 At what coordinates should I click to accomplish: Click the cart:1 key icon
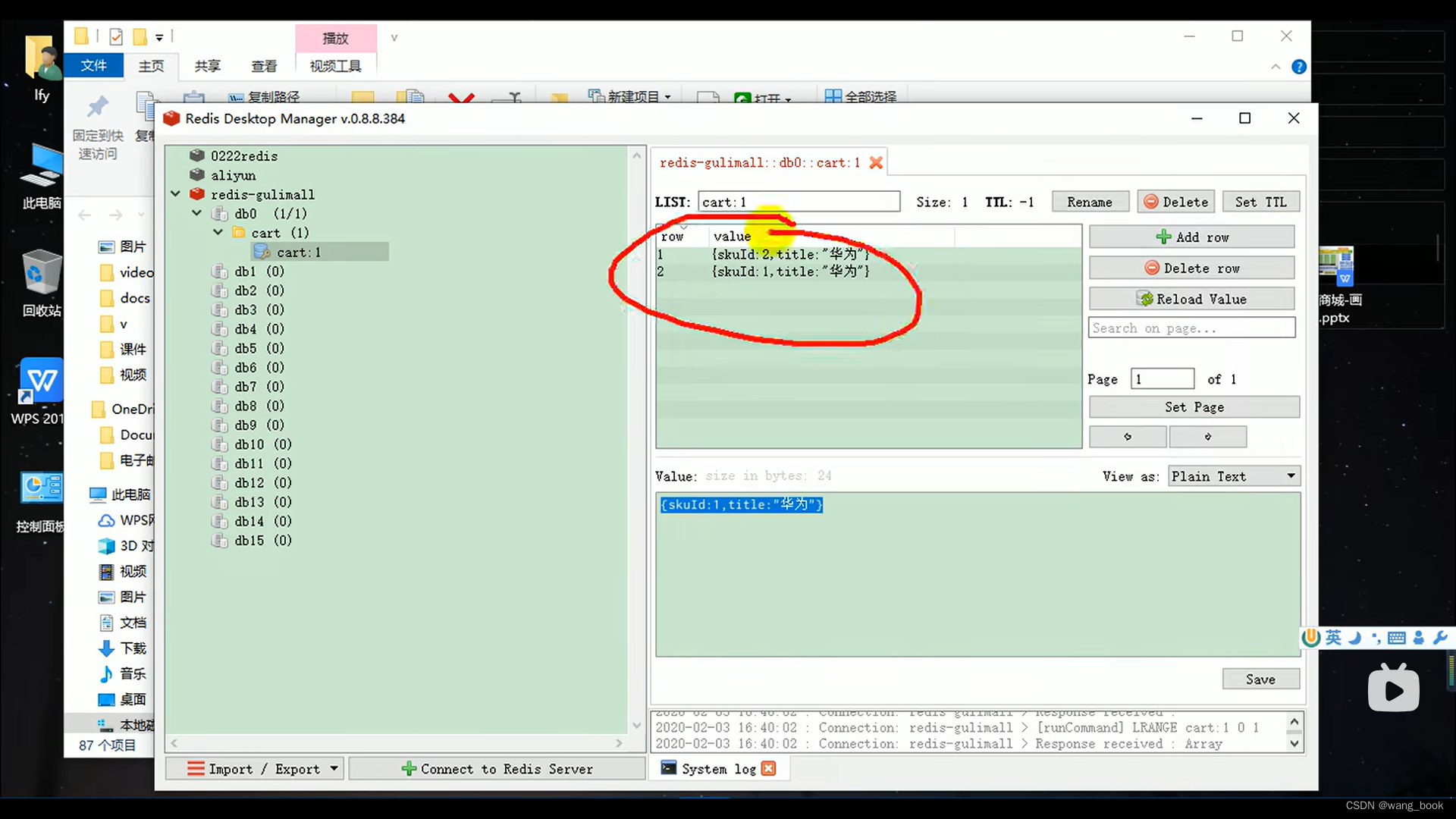[262, 252]
